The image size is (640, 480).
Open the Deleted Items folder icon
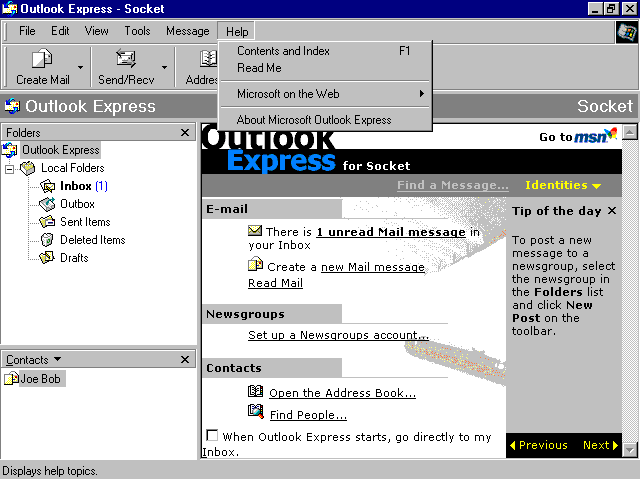(47, 240)
